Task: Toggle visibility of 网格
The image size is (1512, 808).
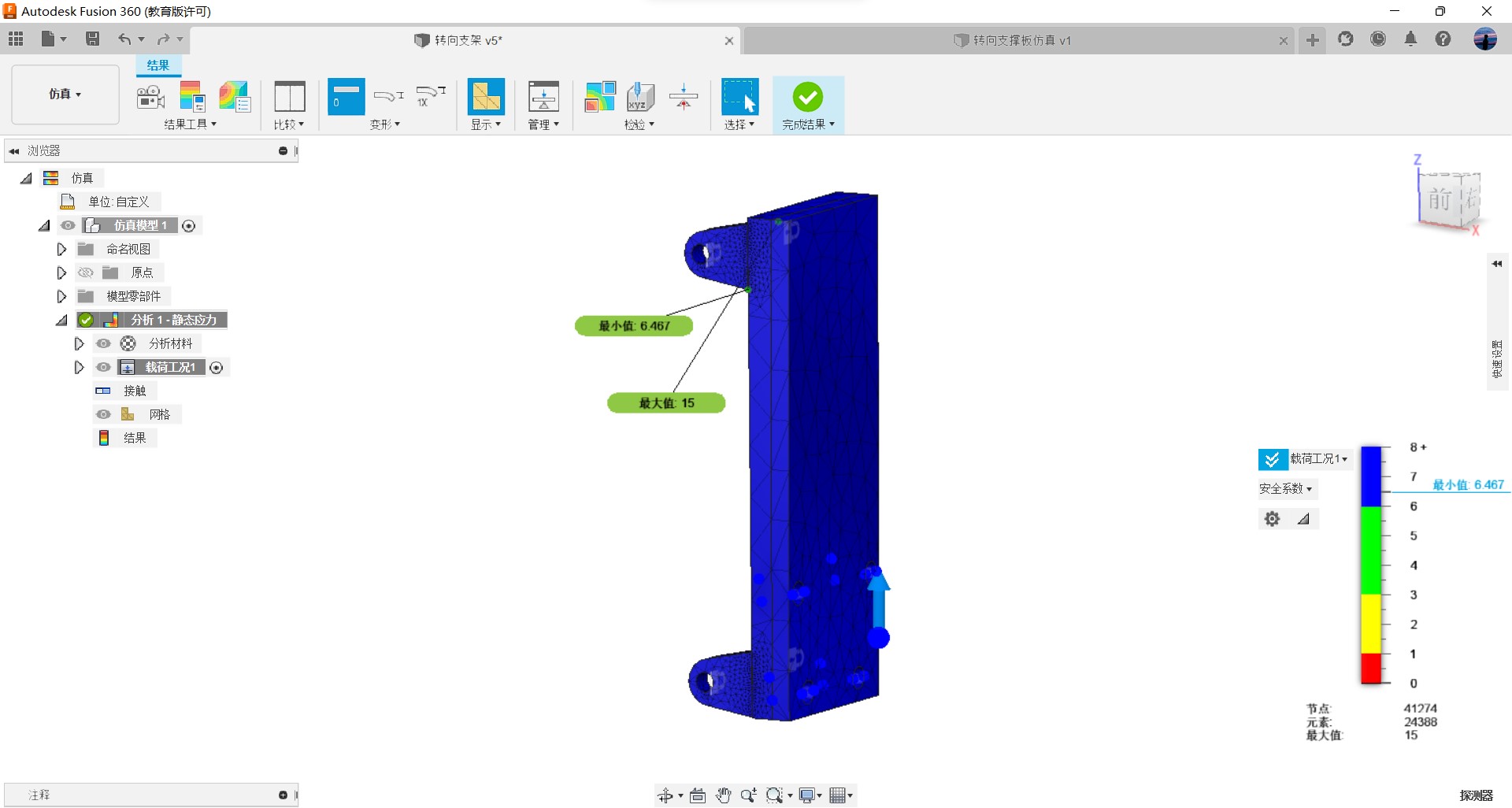Action: coord(103,414)
